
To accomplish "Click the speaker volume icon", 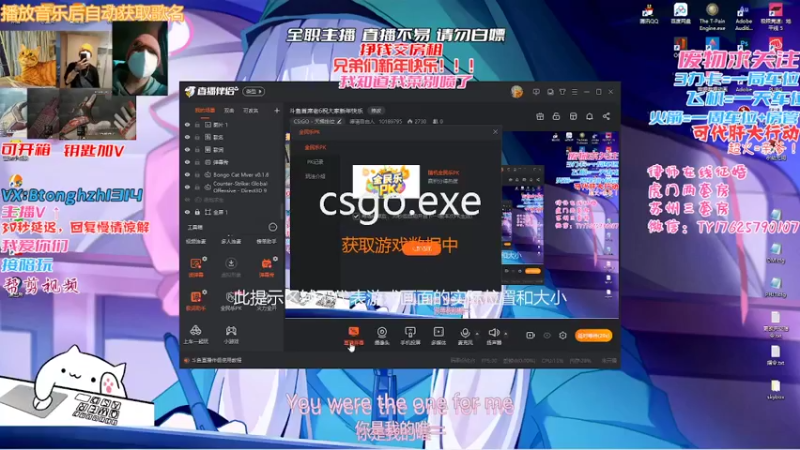I will pos(493,333).
